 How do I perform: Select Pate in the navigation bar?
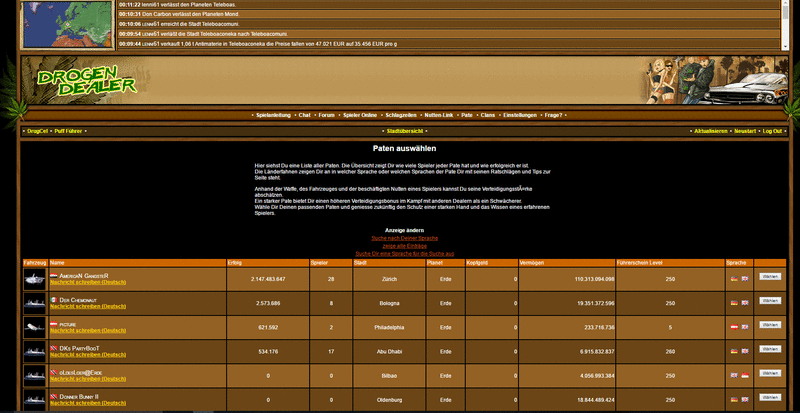[467, 115]
